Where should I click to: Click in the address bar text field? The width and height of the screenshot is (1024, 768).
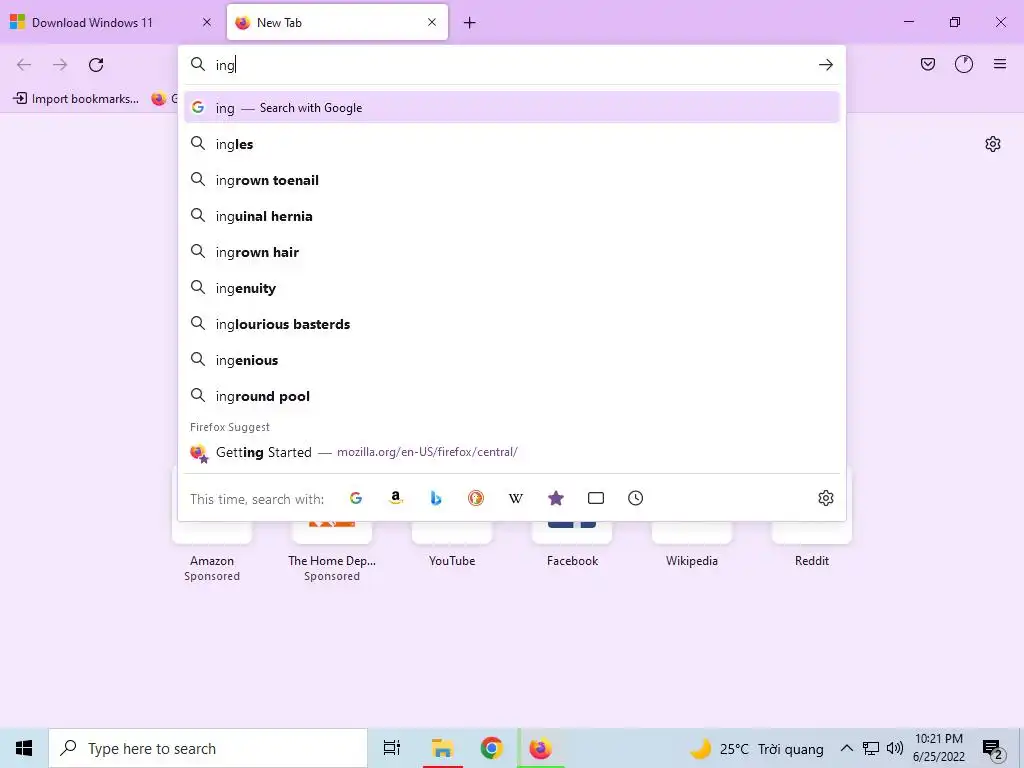[x=513, y=65]
